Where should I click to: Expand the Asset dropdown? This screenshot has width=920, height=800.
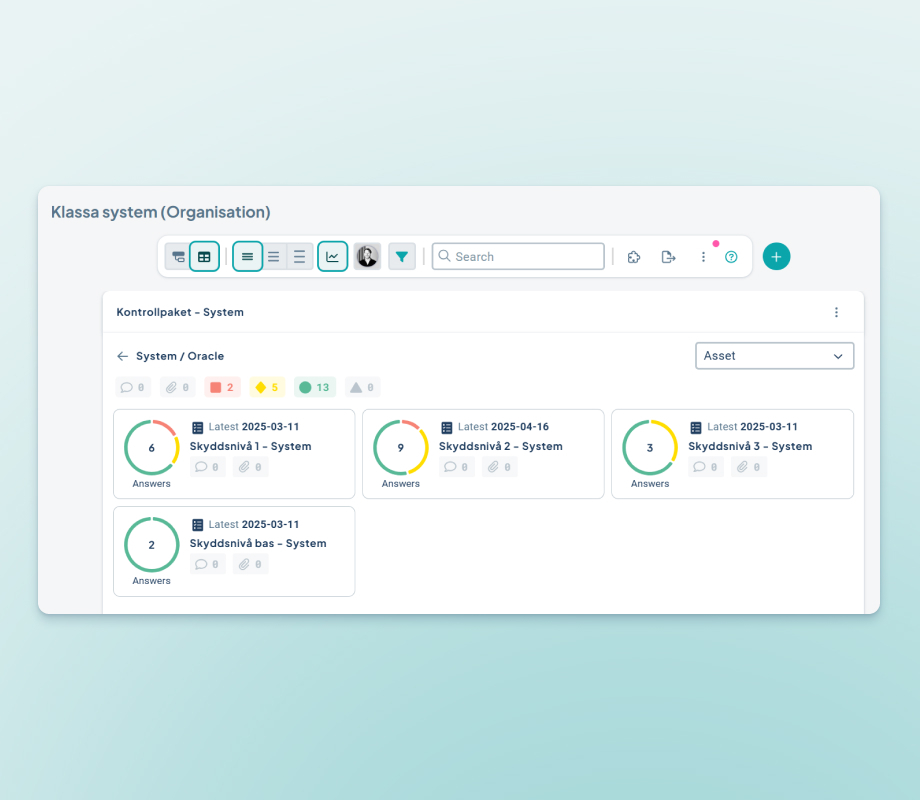click(x=774, y=356)
